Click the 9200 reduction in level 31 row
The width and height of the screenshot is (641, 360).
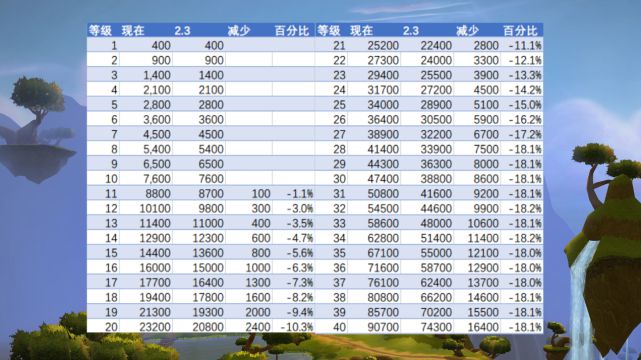tap(486, 194)
